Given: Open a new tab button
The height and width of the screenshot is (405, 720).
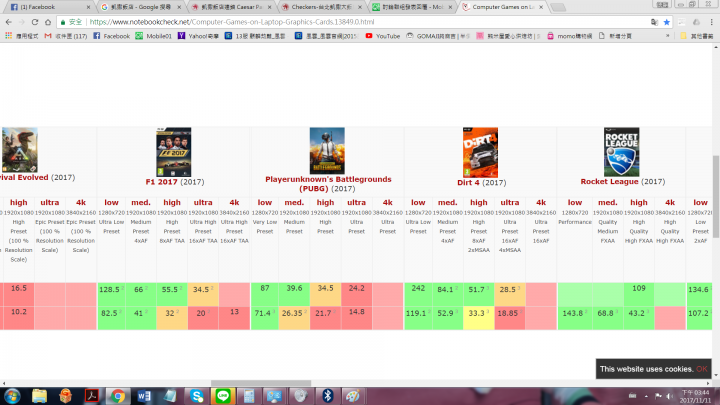Looking at the screenshot, I should click(x=557, y=7).
